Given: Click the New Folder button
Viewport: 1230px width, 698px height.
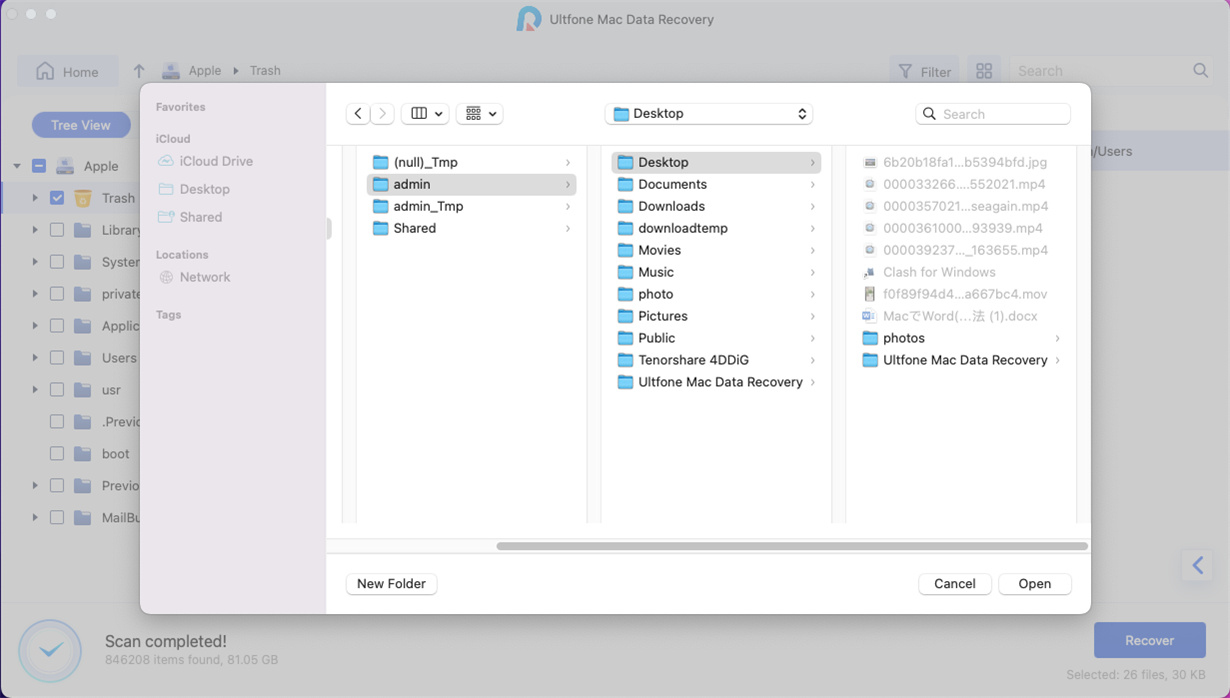Looking at the screenshot, I should (x=391, y=584).
